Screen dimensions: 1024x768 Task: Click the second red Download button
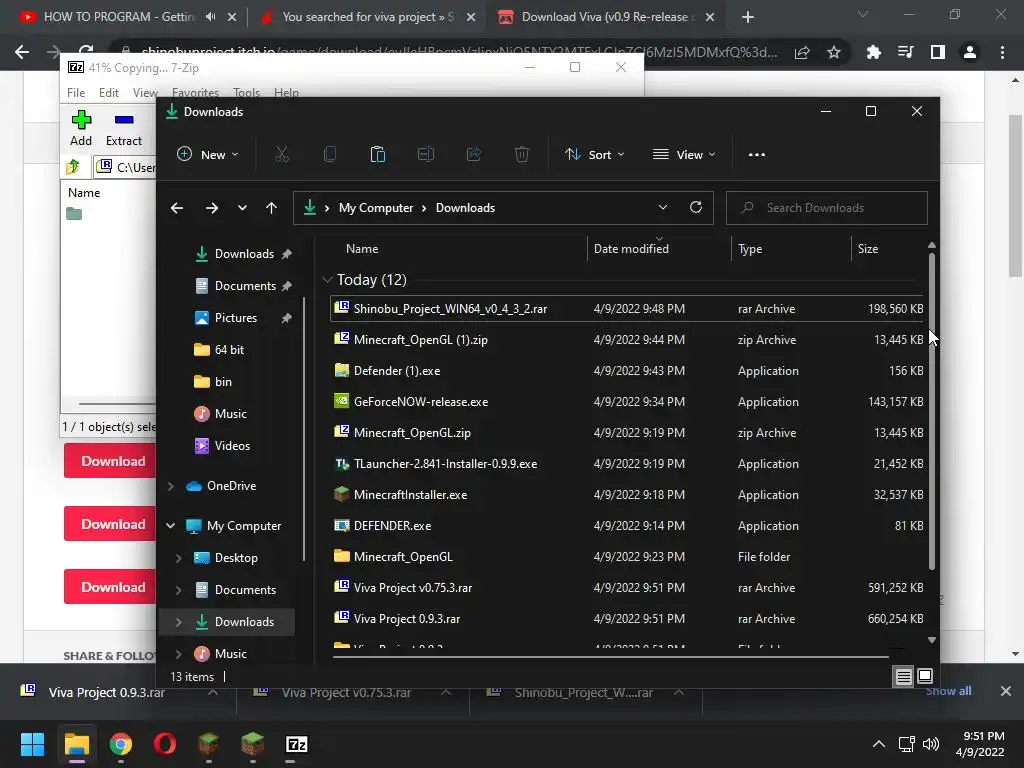tap(110, 524)
